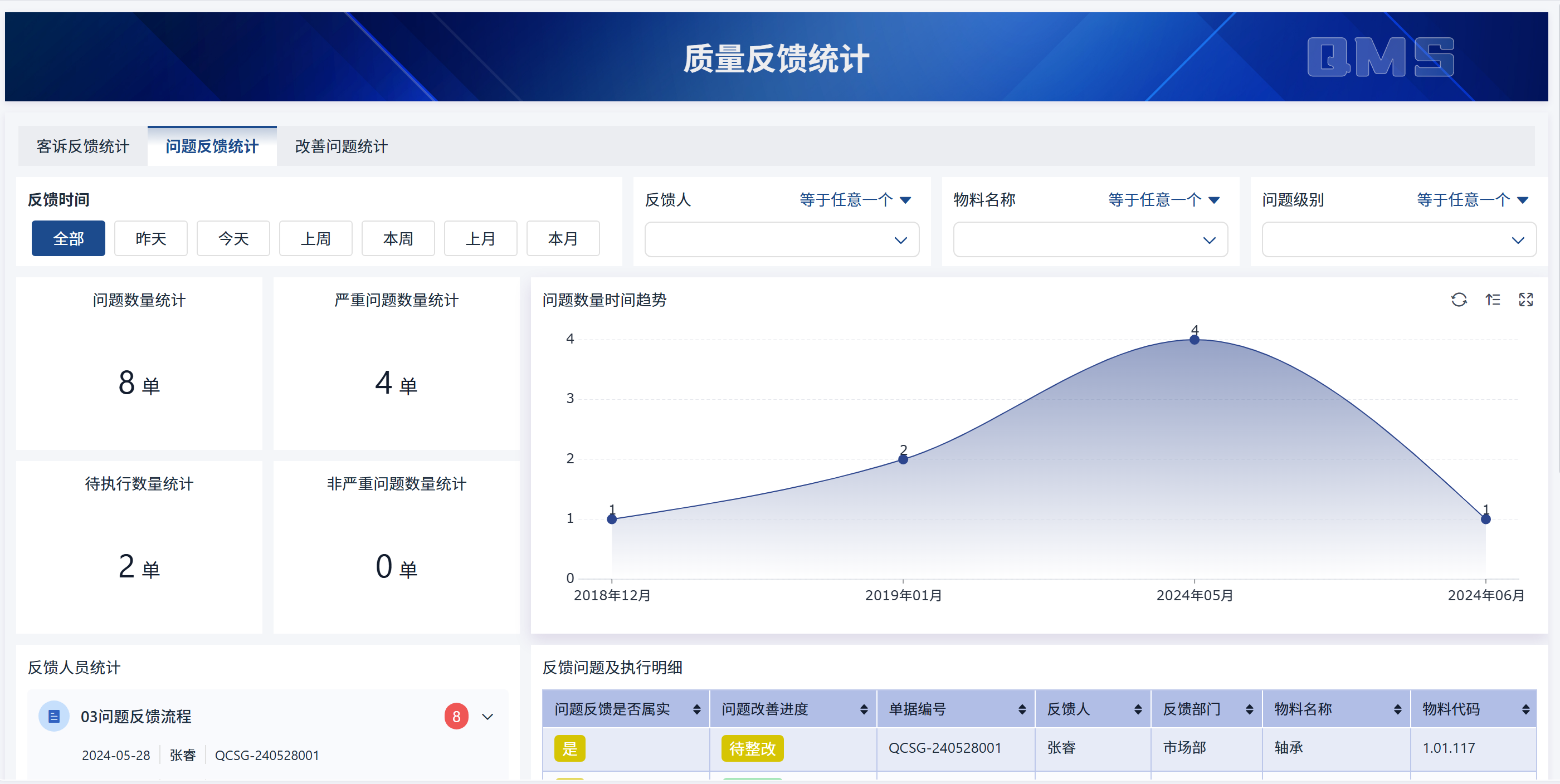The image size is (1560, 784).
Task: Click the 待执行数量统计 value 2 单
Action: pyautogui.click(x=139, y=567)
